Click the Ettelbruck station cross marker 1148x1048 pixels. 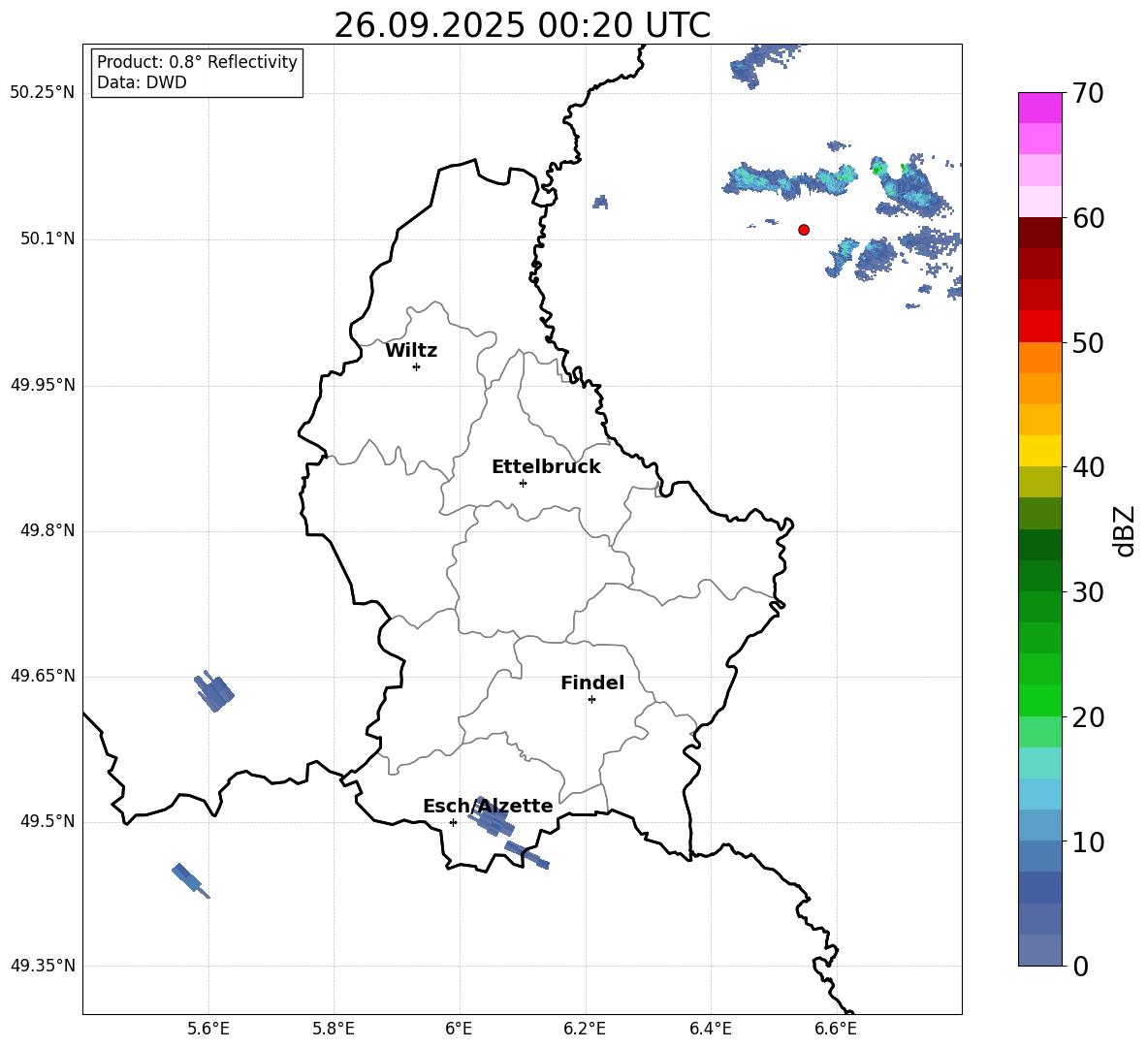click(x=523, y=483)
